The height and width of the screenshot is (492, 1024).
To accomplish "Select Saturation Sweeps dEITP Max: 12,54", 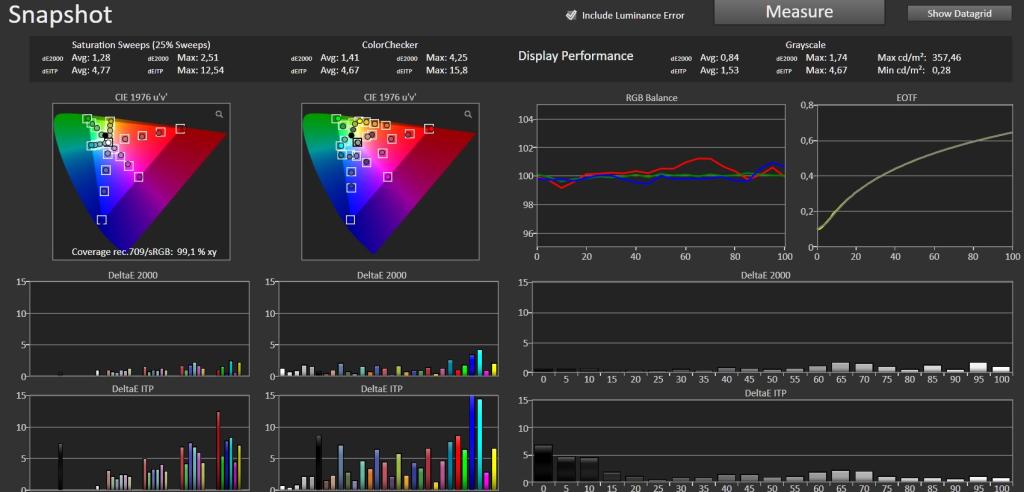I will [200, 70].
